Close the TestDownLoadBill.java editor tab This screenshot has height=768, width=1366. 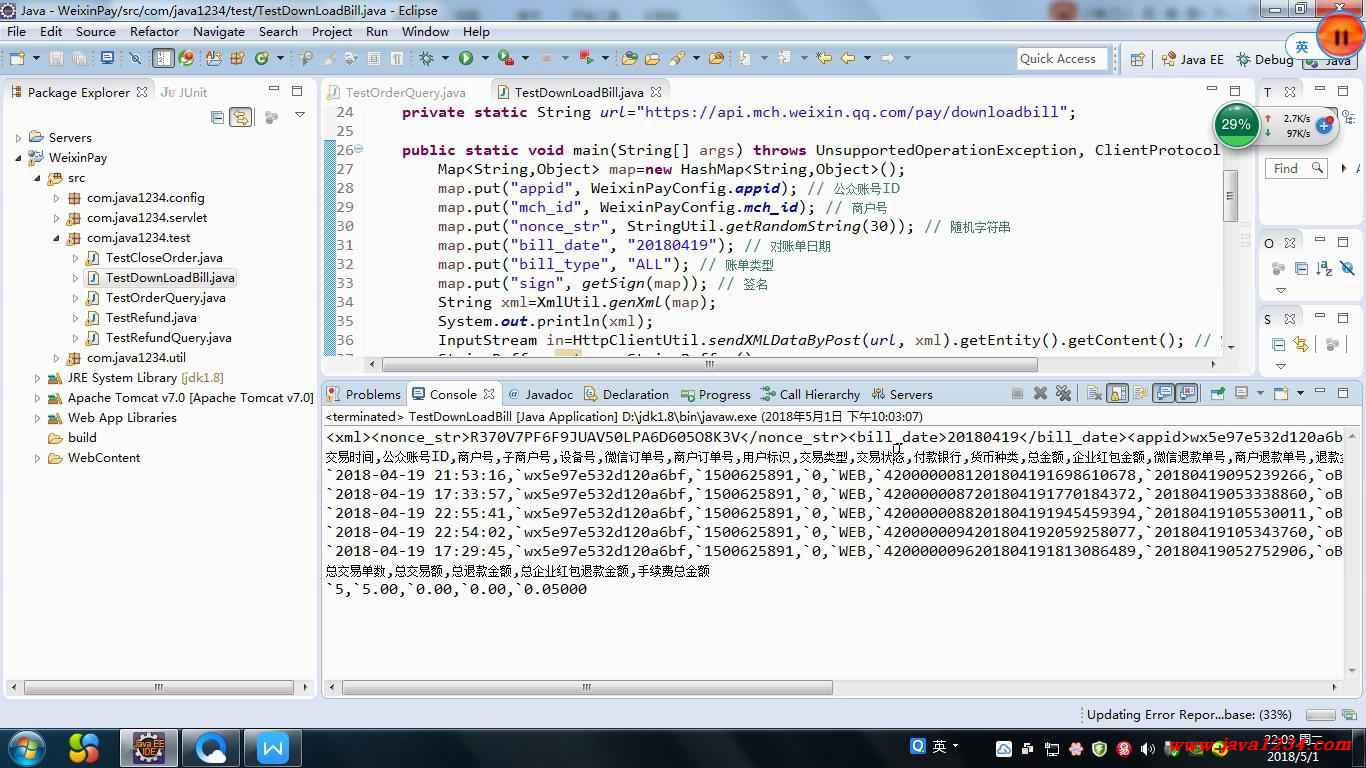tap(655, 92)
